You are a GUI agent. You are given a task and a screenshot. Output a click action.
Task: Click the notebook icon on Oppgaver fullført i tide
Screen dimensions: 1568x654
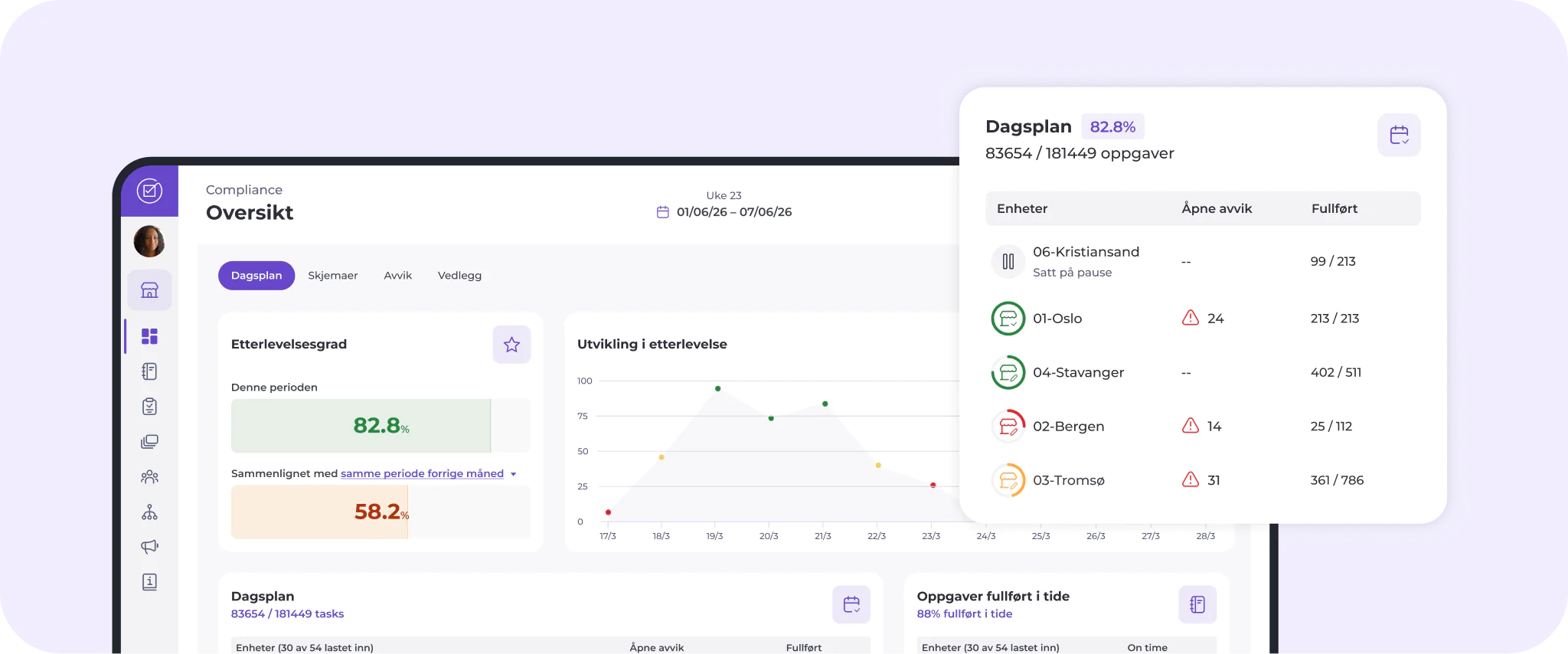(1197, 604)
